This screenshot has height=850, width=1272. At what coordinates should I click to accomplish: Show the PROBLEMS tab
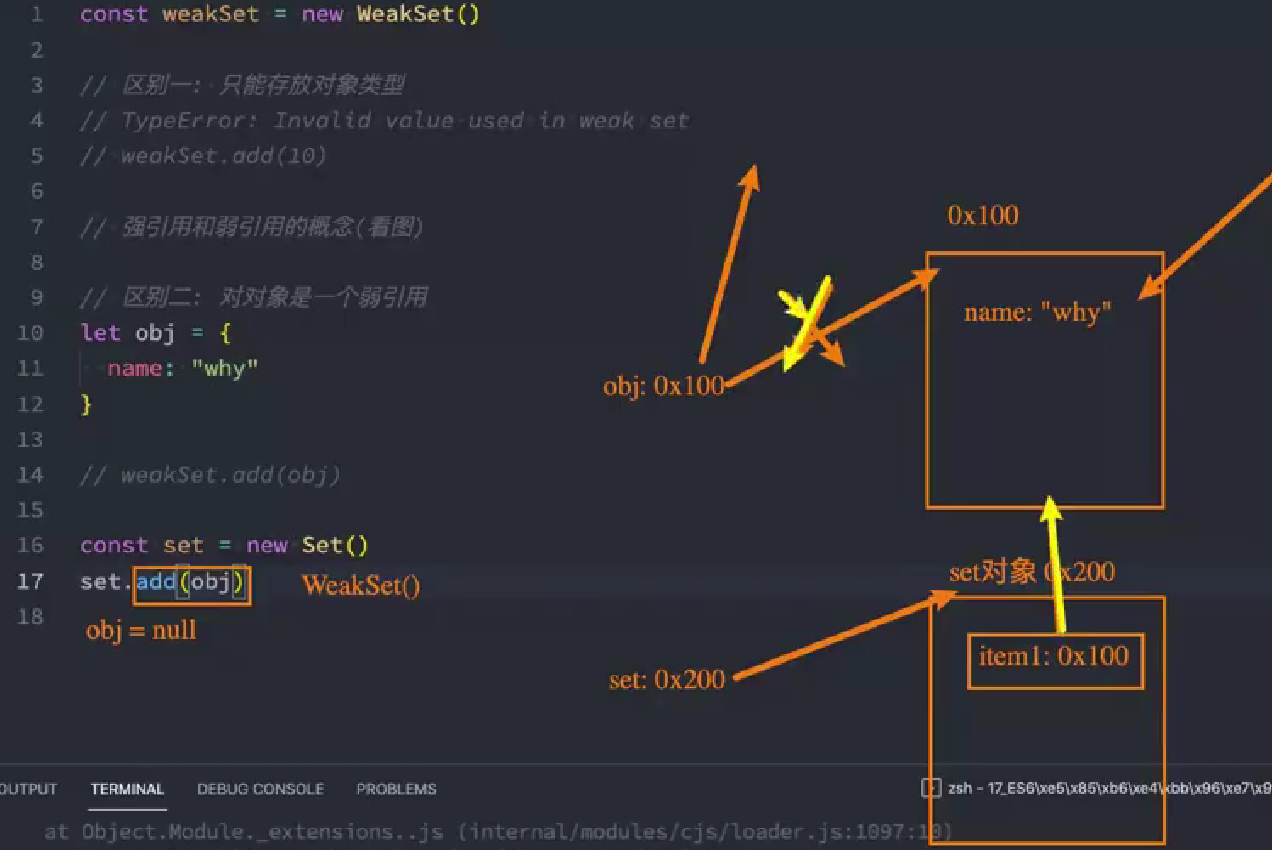(396, 789)
